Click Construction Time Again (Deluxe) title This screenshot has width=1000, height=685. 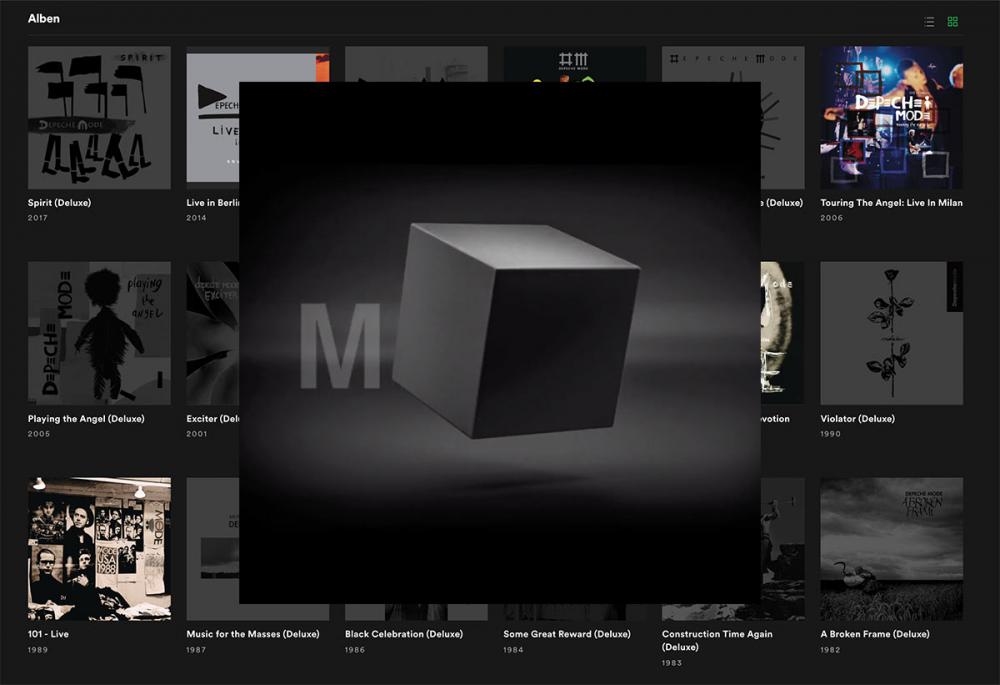[717, 640]
